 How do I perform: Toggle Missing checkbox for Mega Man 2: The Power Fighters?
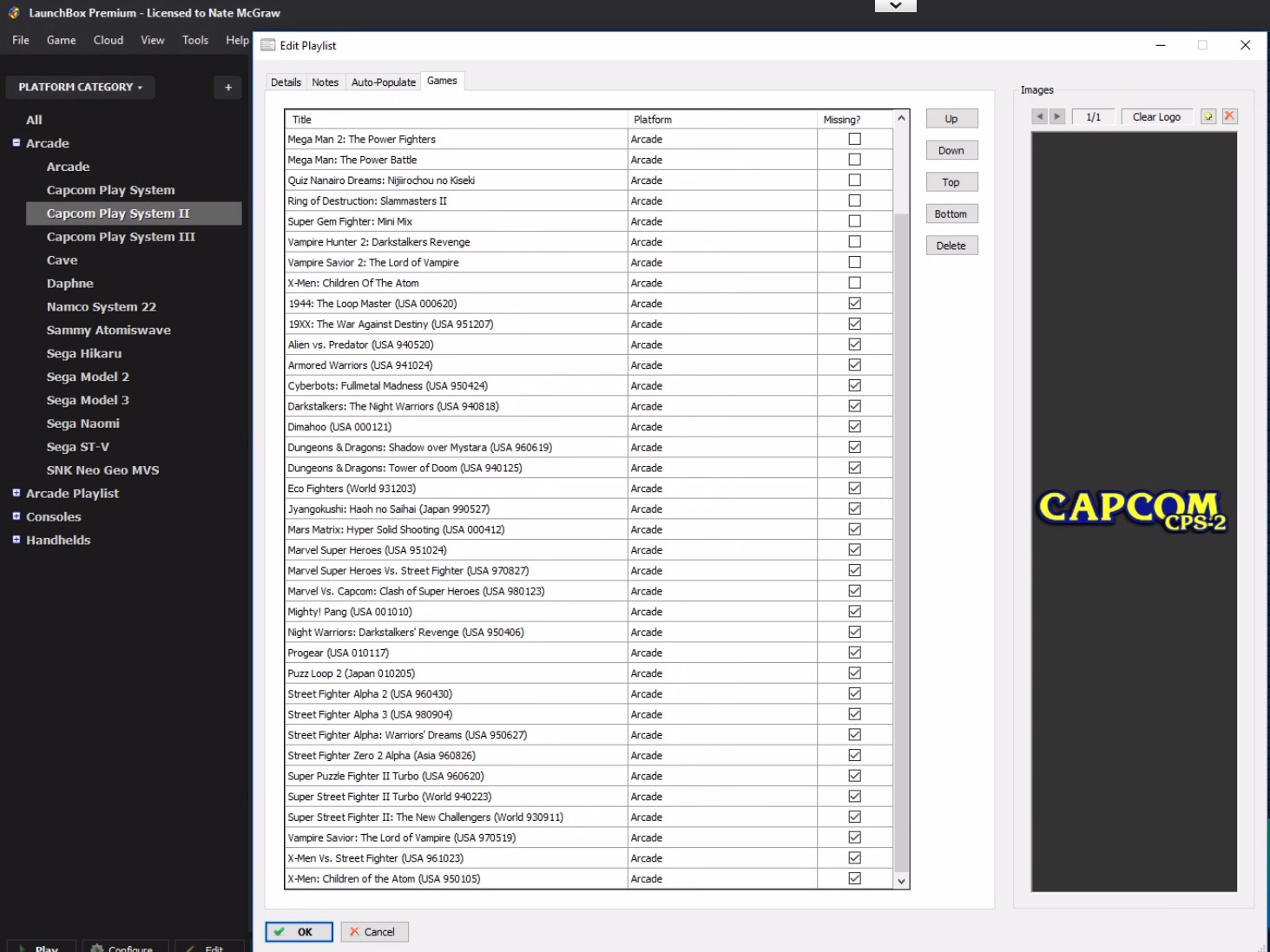855,139
